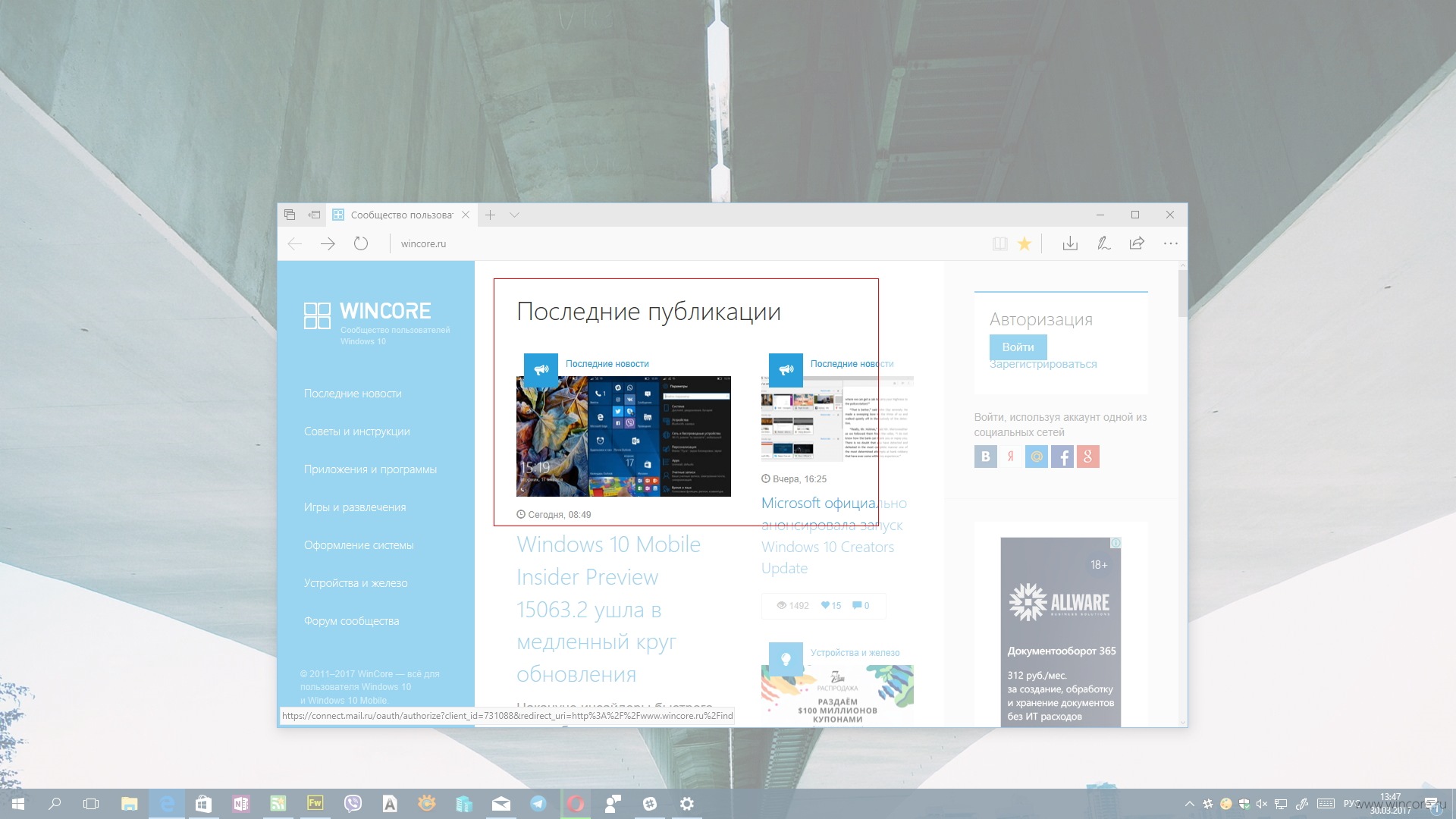The image size is (1456, 819).
Task: Sign in with the Google+ icon
Action: [x=1088, y=457]
